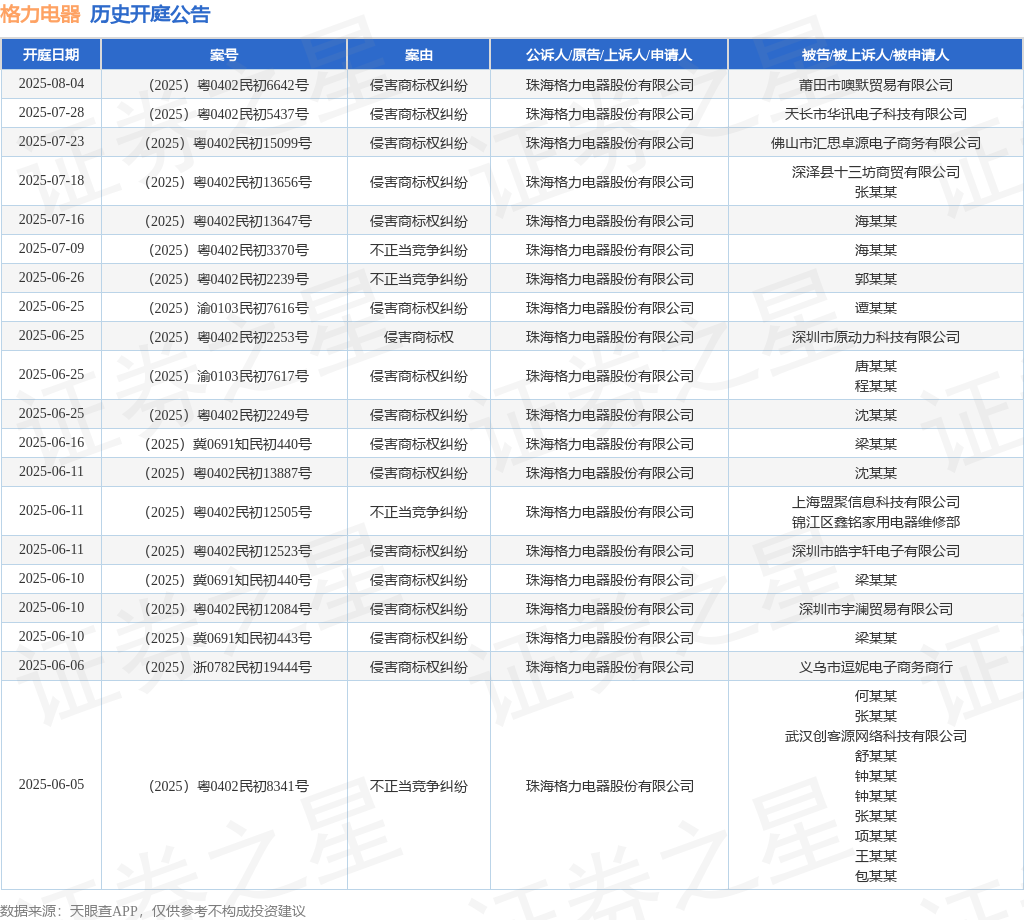The width and height of the screenshot is (1024, 920).
Task: Select case number 冀0691知民初443号
Action: coord(228,639)
